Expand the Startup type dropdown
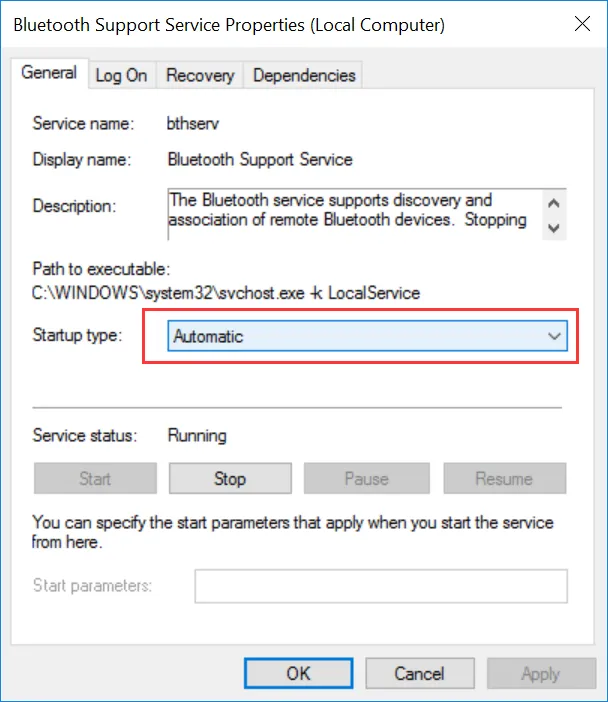 [356, 337]
